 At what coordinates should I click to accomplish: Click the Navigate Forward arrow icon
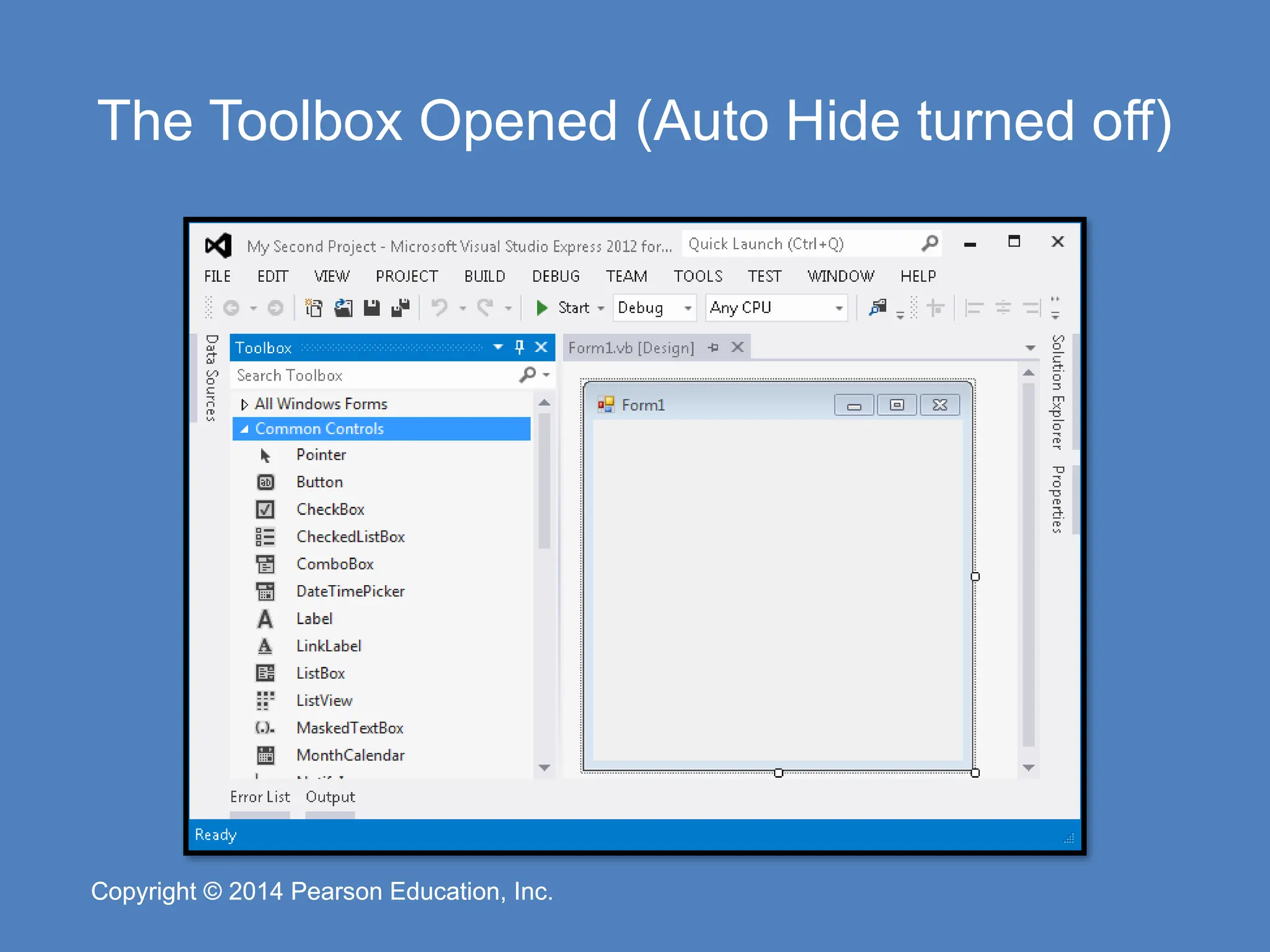coord(275,308)
